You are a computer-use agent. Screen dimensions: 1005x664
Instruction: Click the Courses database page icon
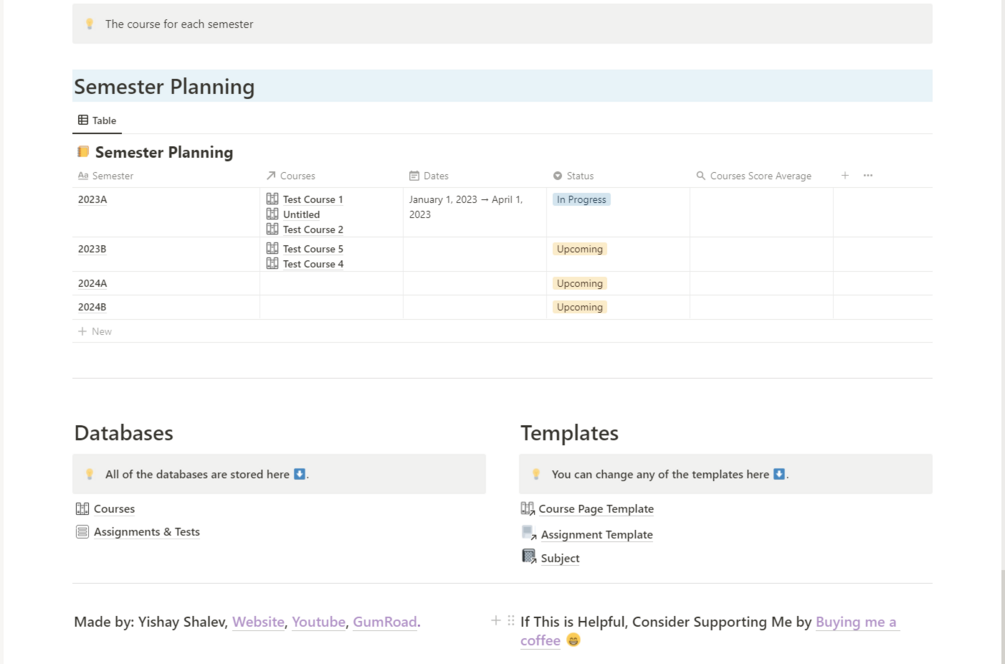point(82,509)
